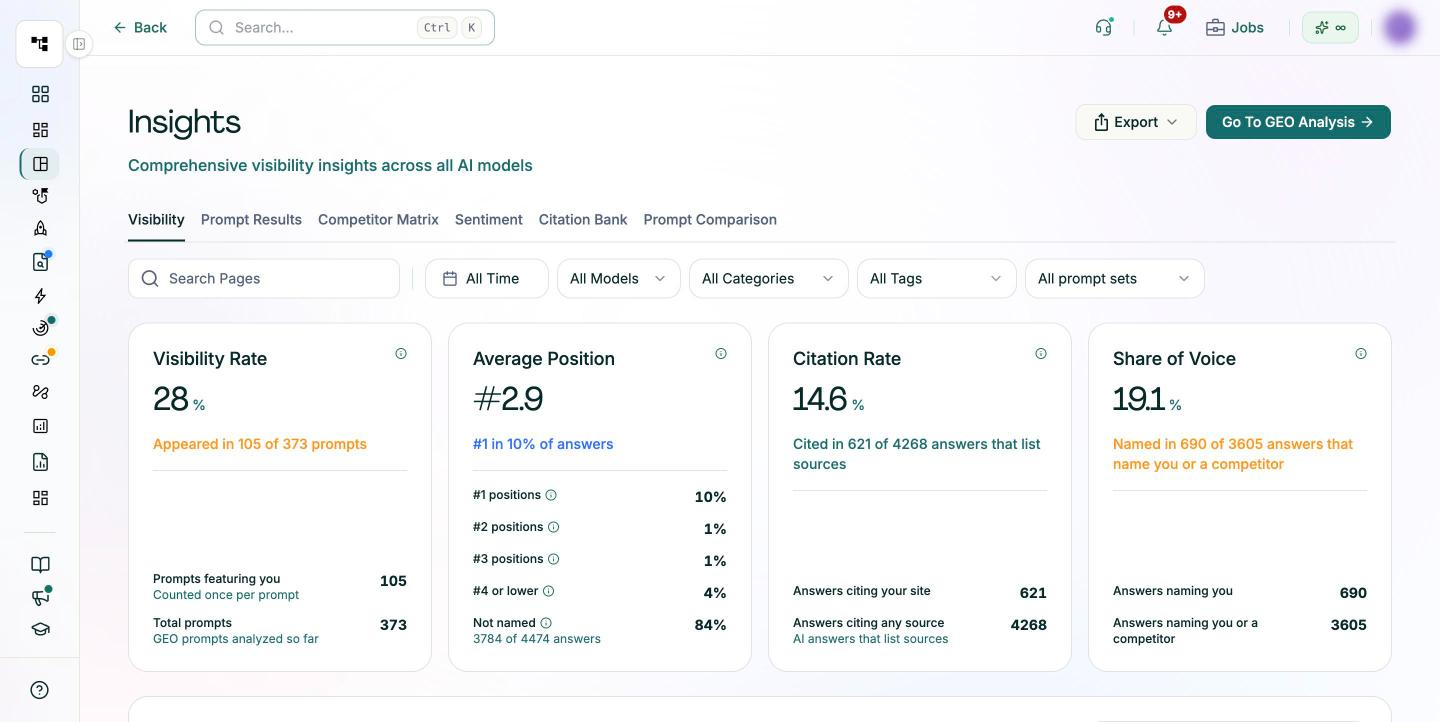Focus the Search Pages input
The image size is (1440, 722).
point(264,278)
